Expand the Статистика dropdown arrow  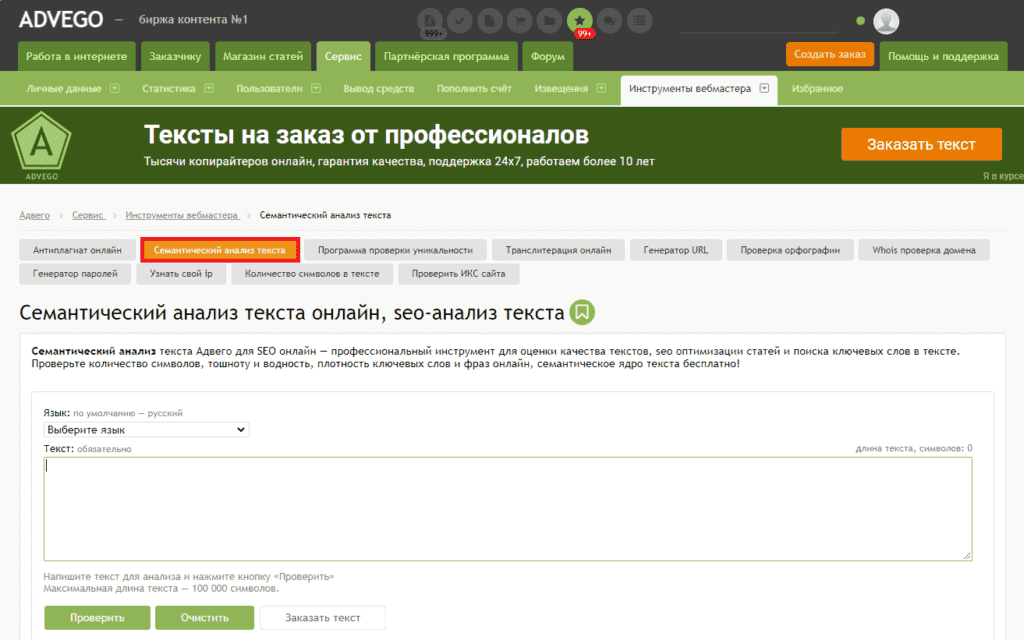209,88
